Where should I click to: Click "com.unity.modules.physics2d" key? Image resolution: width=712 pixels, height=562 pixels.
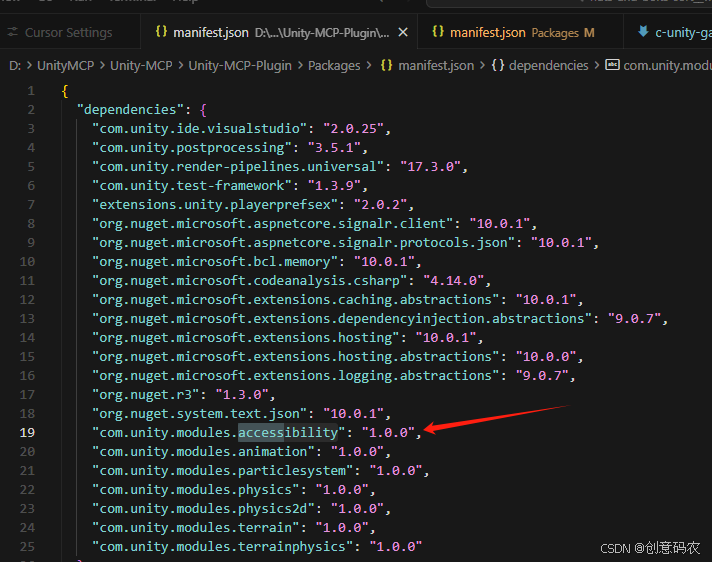203,509
